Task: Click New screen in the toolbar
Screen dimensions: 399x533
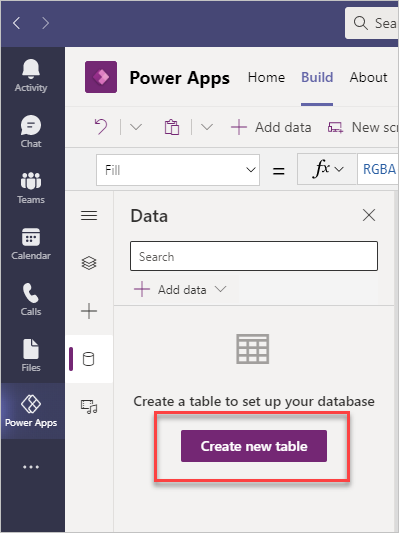Action: pyautogui.click(x=363, y=127)
